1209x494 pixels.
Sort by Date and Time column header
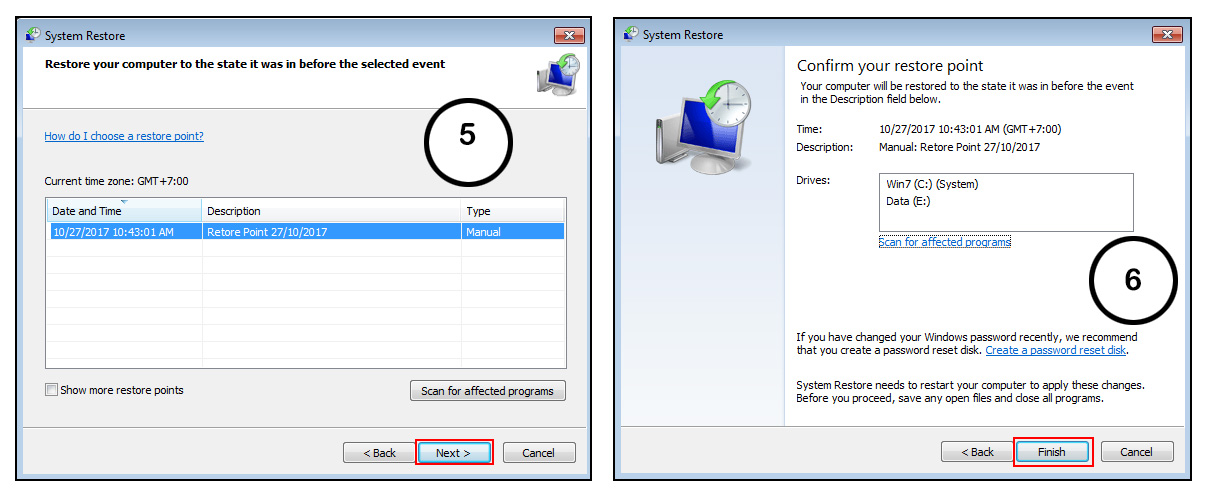point(124,211)
